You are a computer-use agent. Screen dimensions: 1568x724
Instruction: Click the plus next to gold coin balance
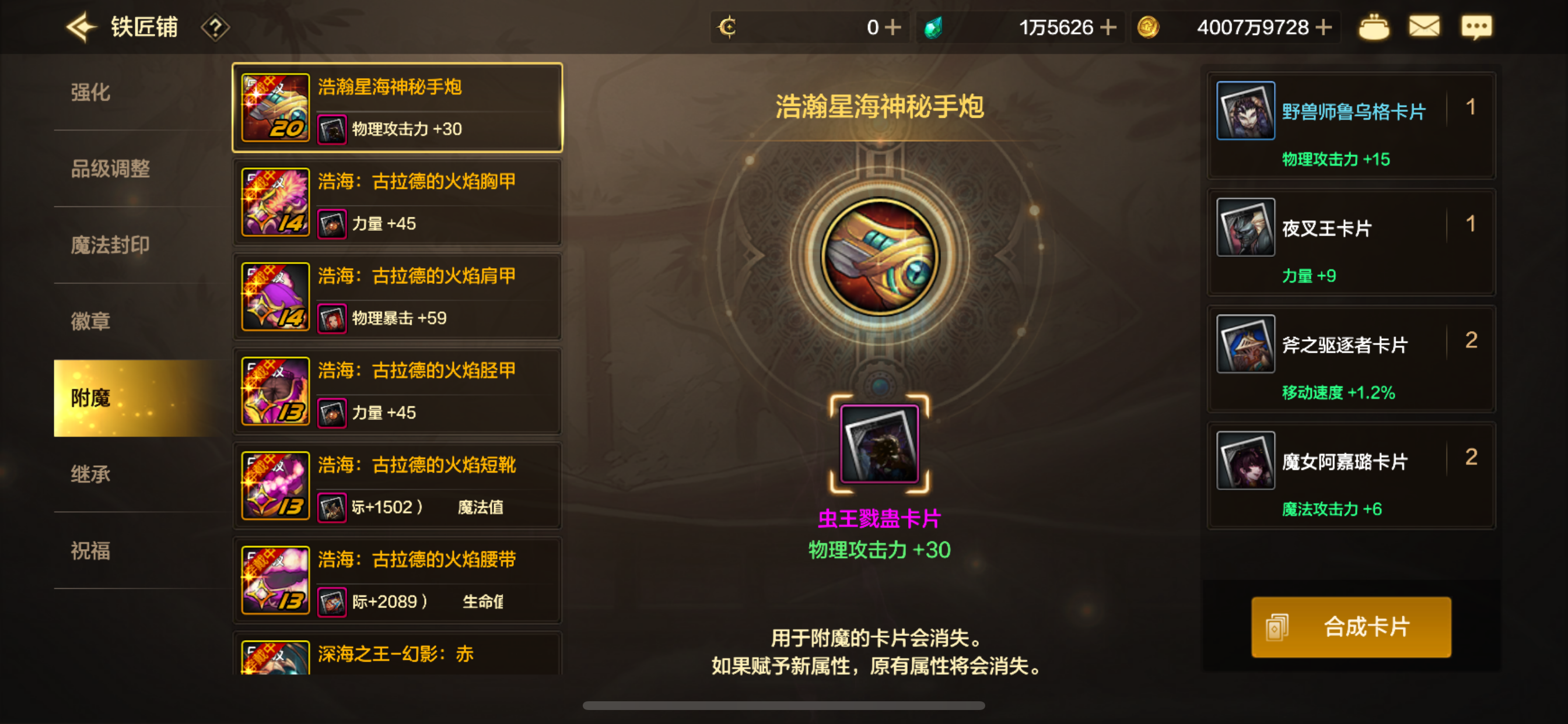click(x=1324, y=27)
